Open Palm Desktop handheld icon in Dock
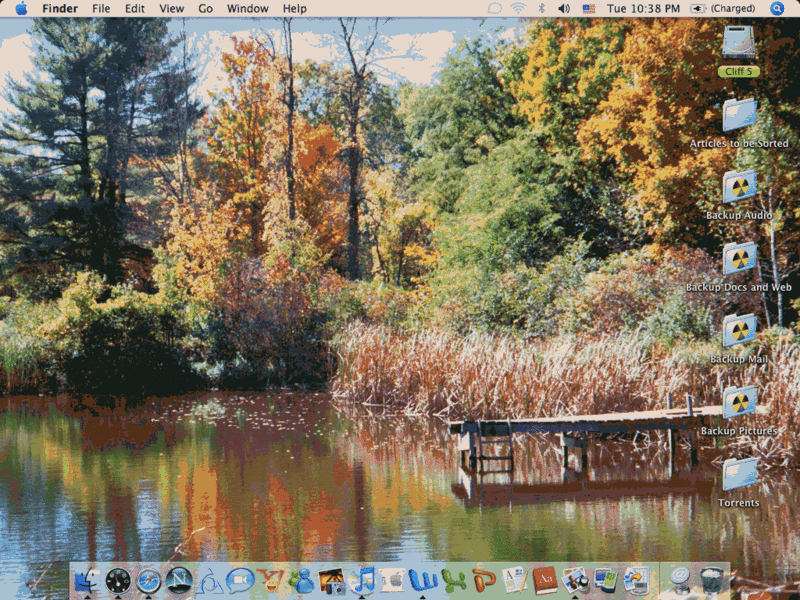This screenshot has height=600, width=800. click(x=606, y=580)
